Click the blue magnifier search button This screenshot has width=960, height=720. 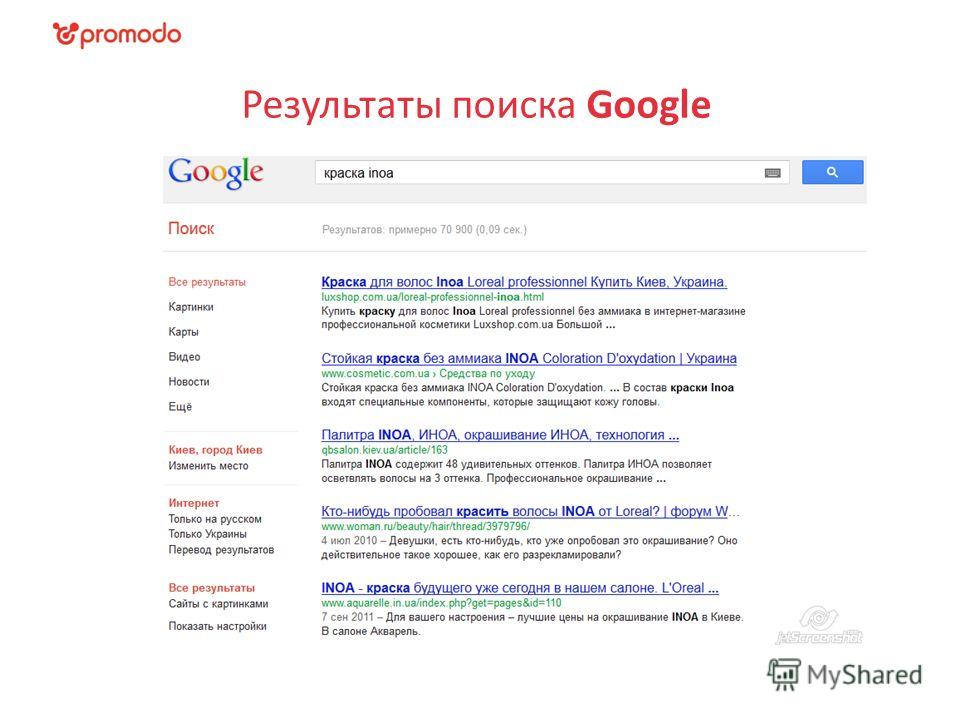tap(832, 172)
